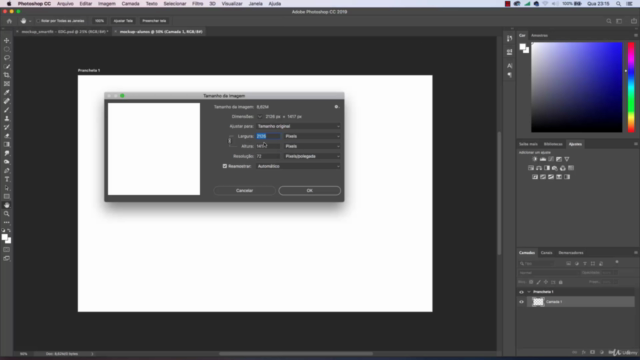Select the Gradient tool
The image size is (640, 360).
tap(7, 144)
